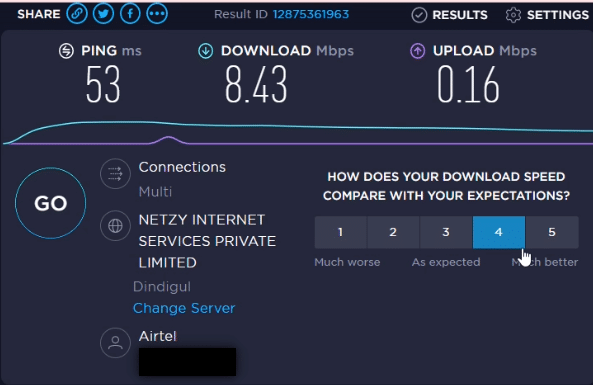
Task: Open Result ID 12875361963 link
Action: pos(311,14)
